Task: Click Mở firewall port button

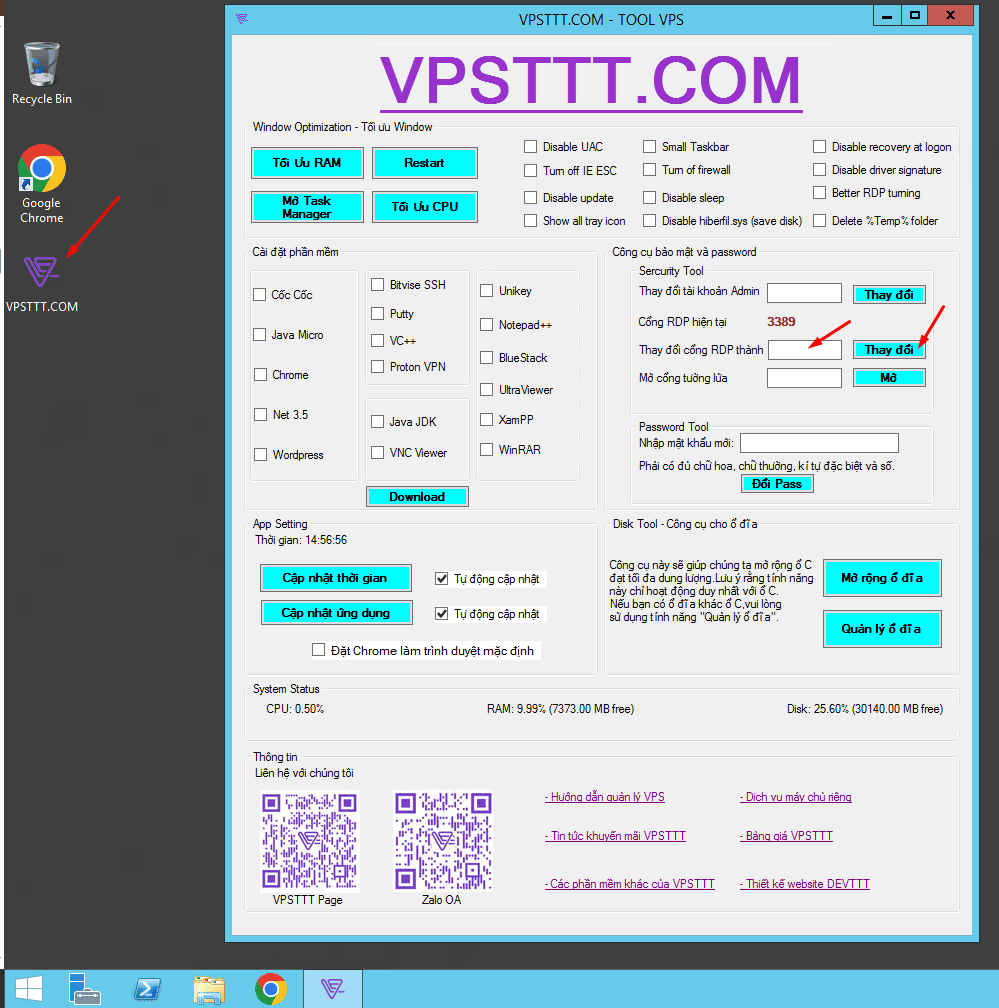Action: pyautogui.click(x=889, y=377)
